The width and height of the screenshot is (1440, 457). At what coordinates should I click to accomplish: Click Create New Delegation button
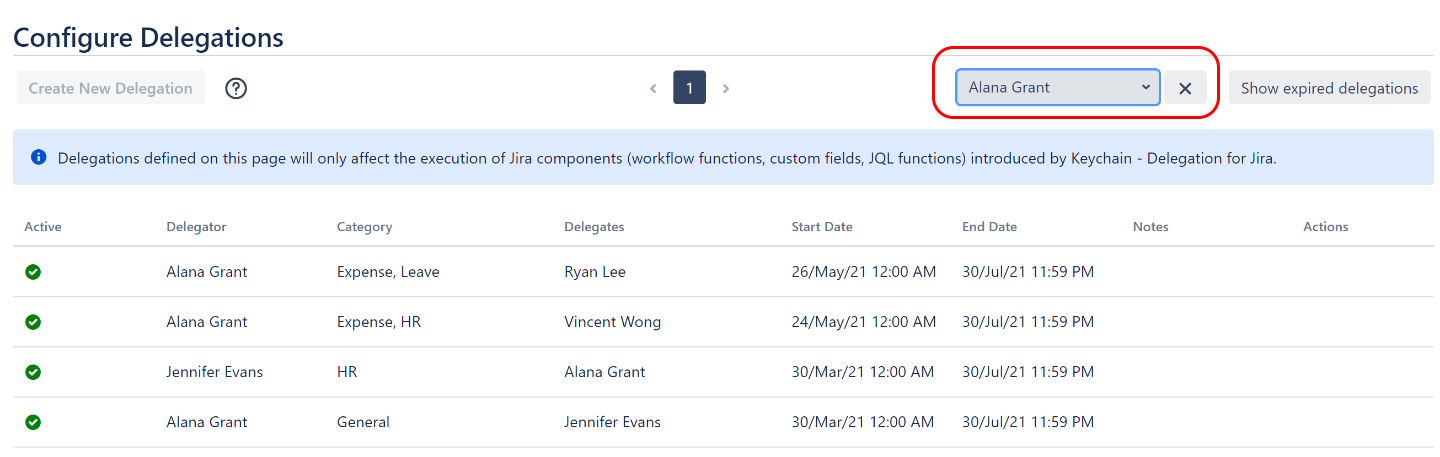tap(110, 88)
